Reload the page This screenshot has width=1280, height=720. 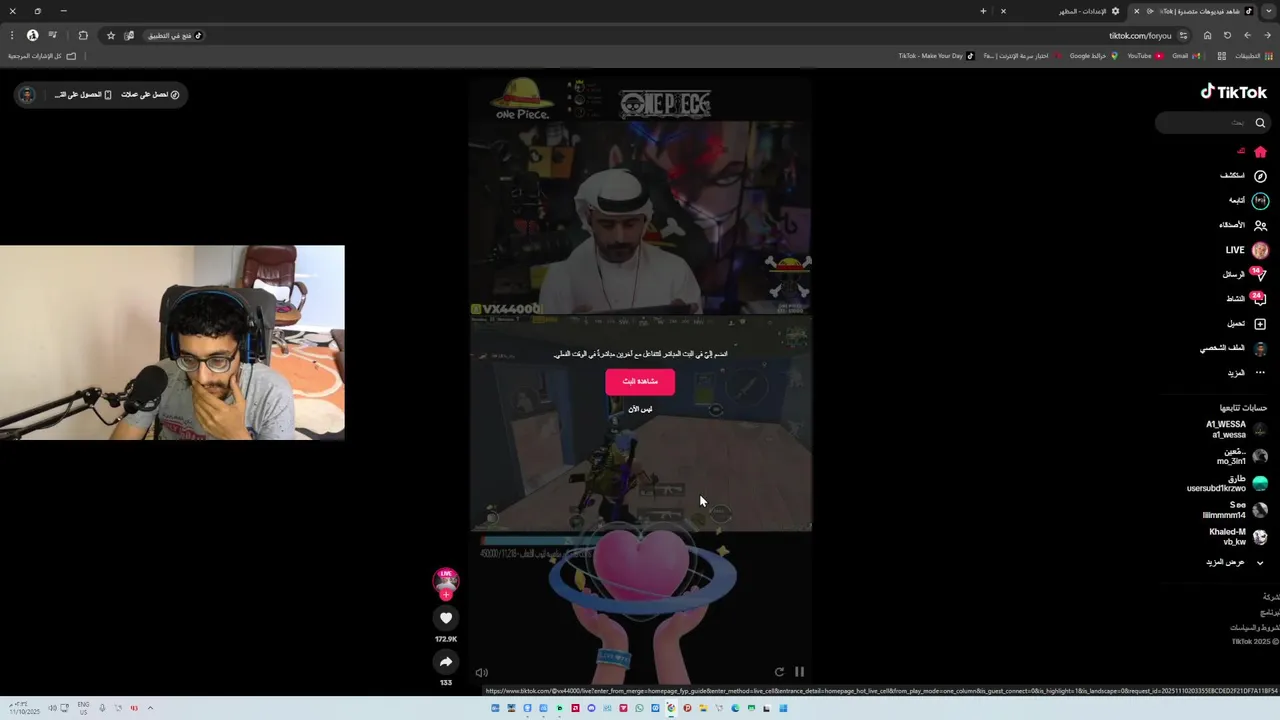[1227, 35]
